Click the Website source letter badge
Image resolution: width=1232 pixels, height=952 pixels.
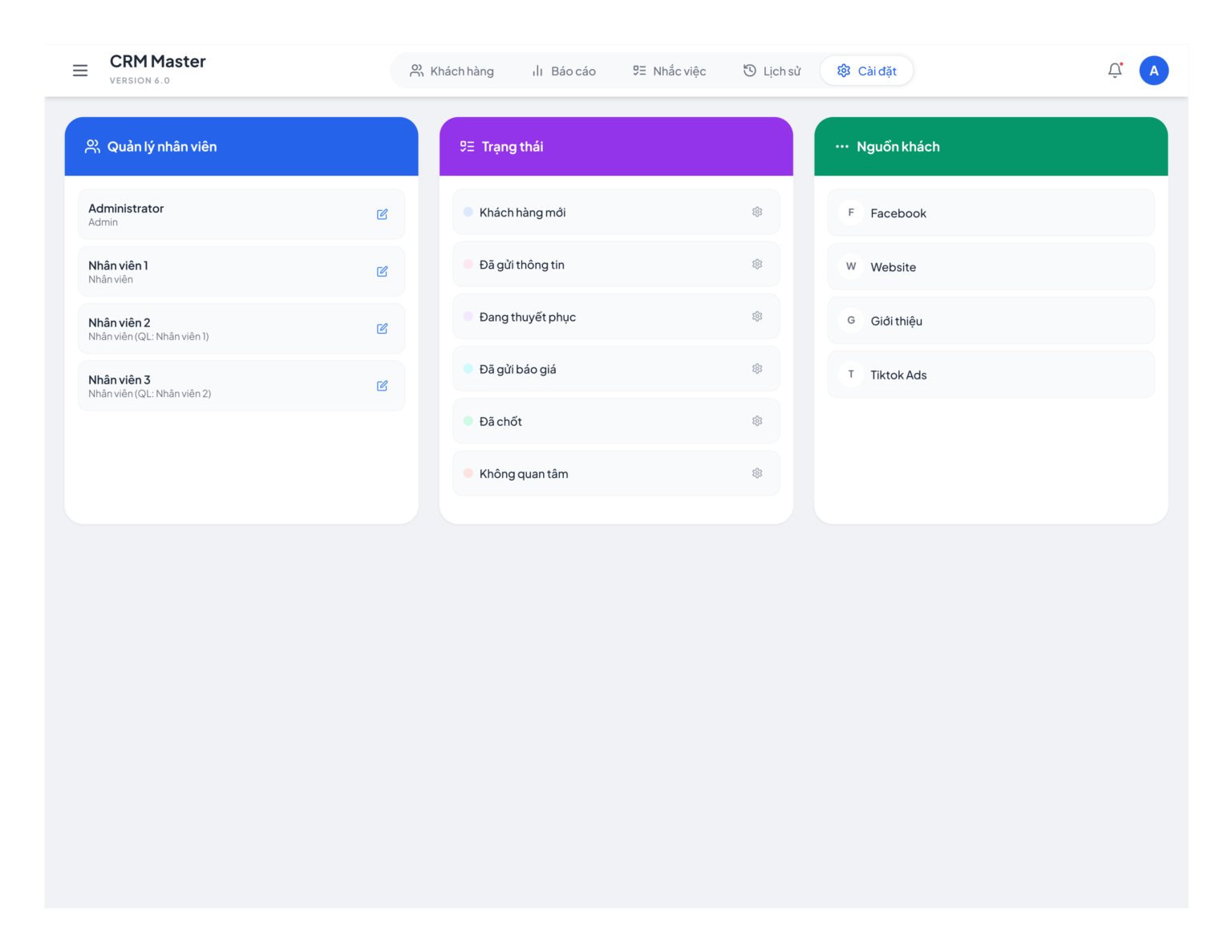(851, 266)
